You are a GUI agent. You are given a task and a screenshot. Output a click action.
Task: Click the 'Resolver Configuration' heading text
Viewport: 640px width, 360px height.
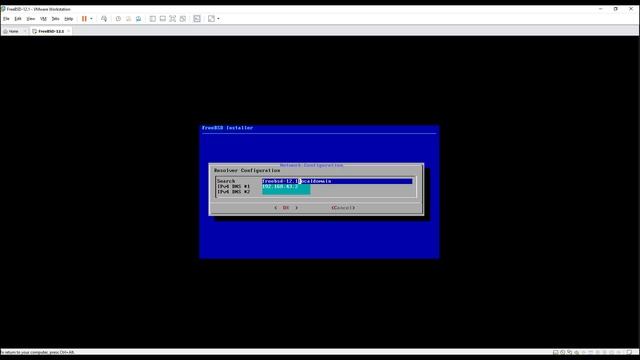point(247,170)
